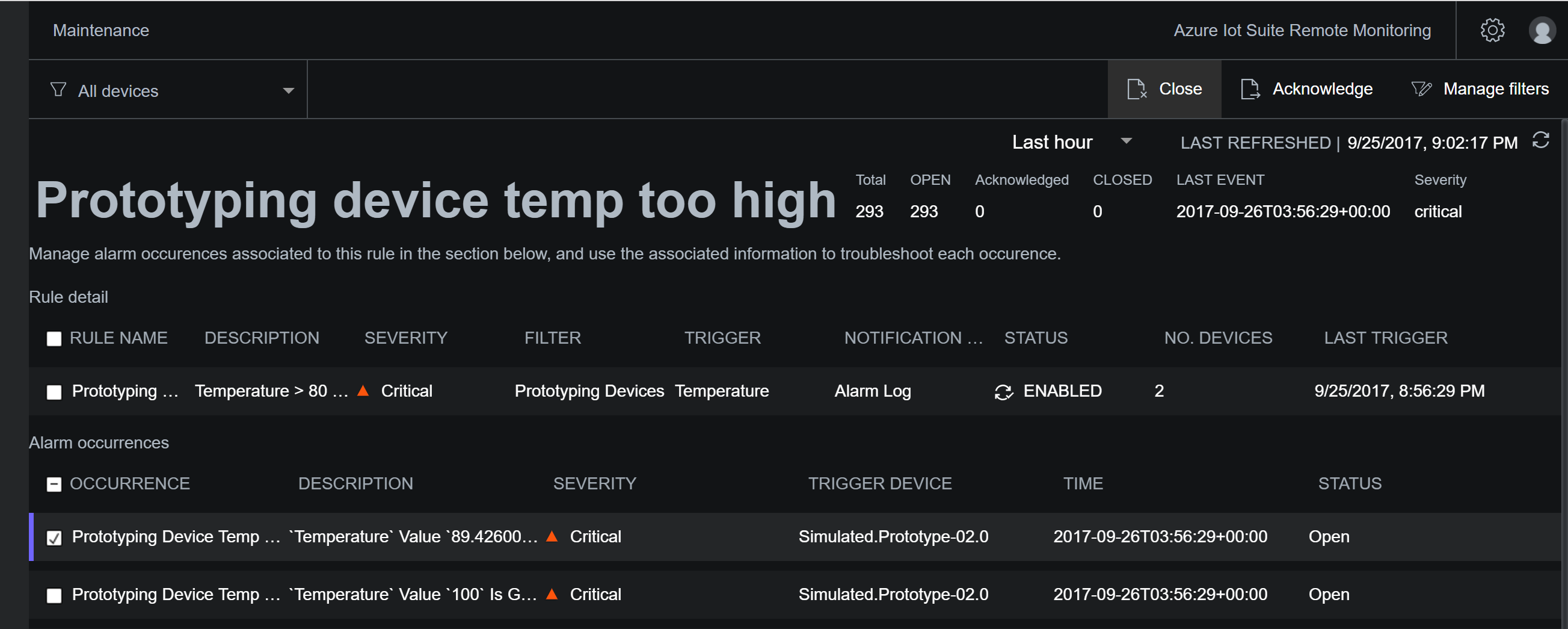This screenshot has height=629, width=1568.
Task: Open Manage filters via its filter icon
Action: [1422, 88]
